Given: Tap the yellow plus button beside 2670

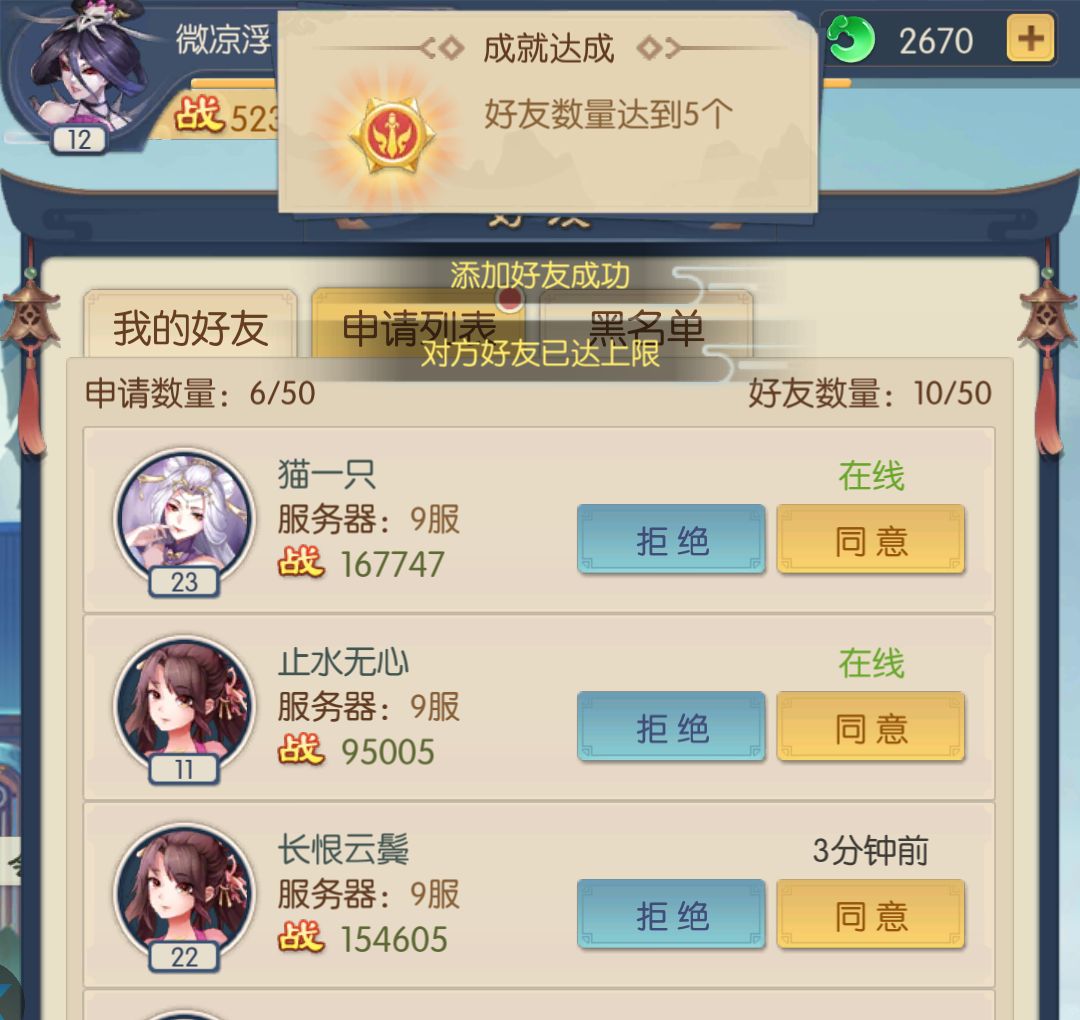Looking at the screenshot, I should pos(1030,39).
